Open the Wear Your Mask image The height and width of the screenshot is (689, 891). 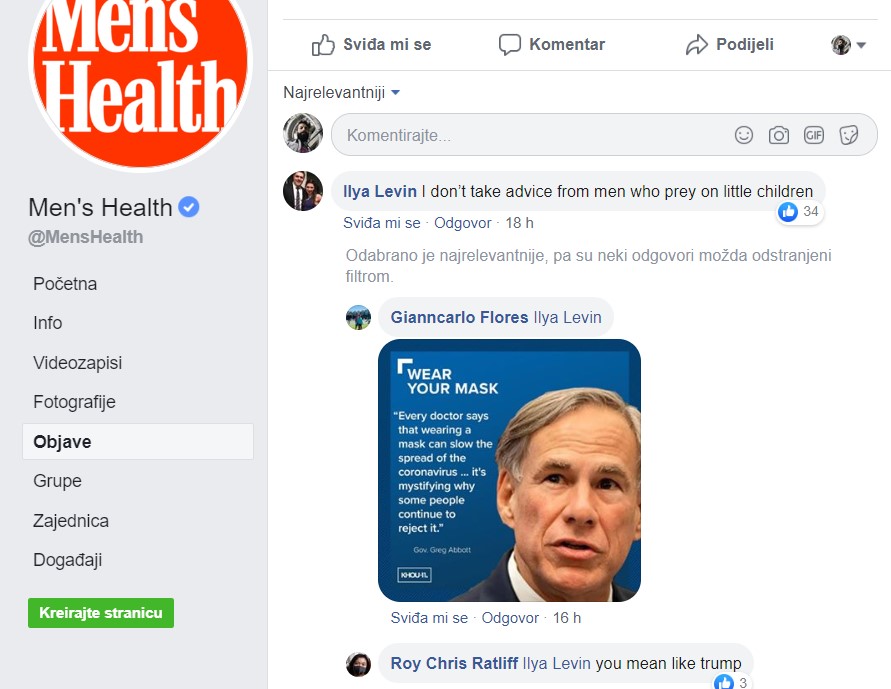pos(509,470)
